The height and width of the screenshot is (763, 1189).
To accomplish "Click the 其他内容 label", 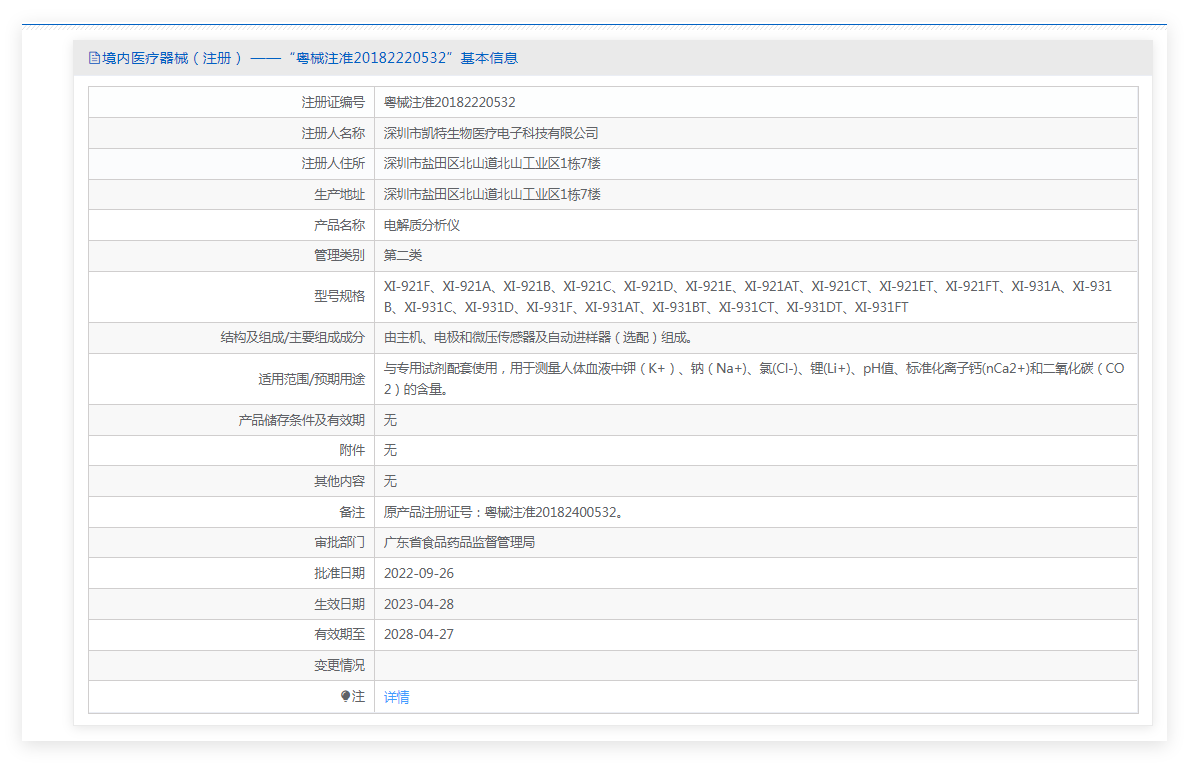I will tap(340, 482).
